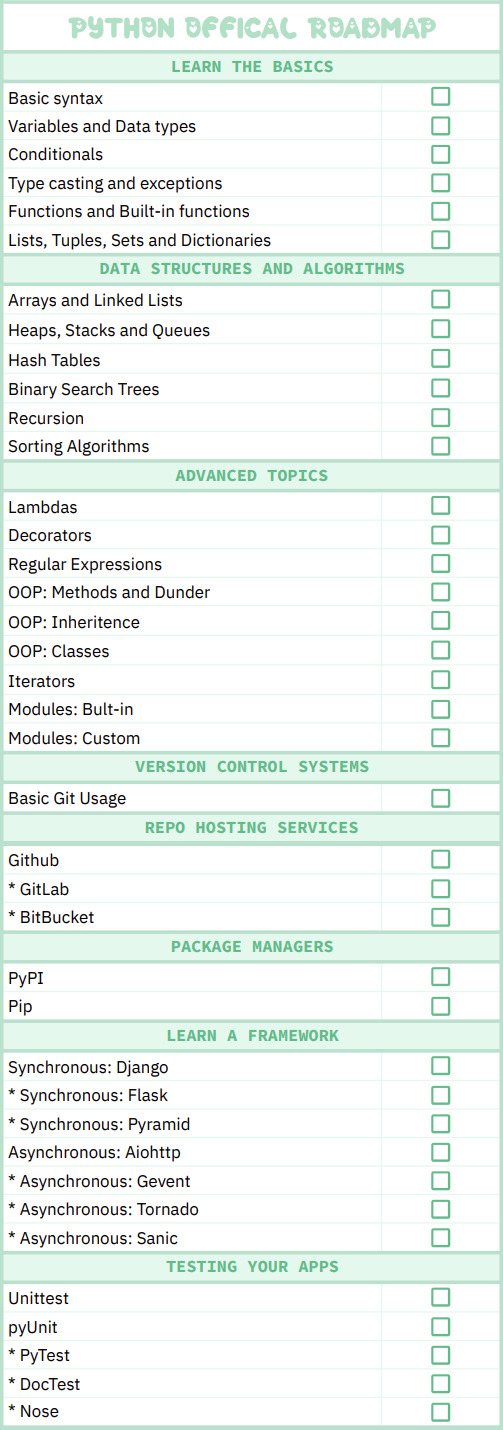Screen dimensions: 503x1430
Task: Tick the Nose checkbox
Action: point(440,1412)
